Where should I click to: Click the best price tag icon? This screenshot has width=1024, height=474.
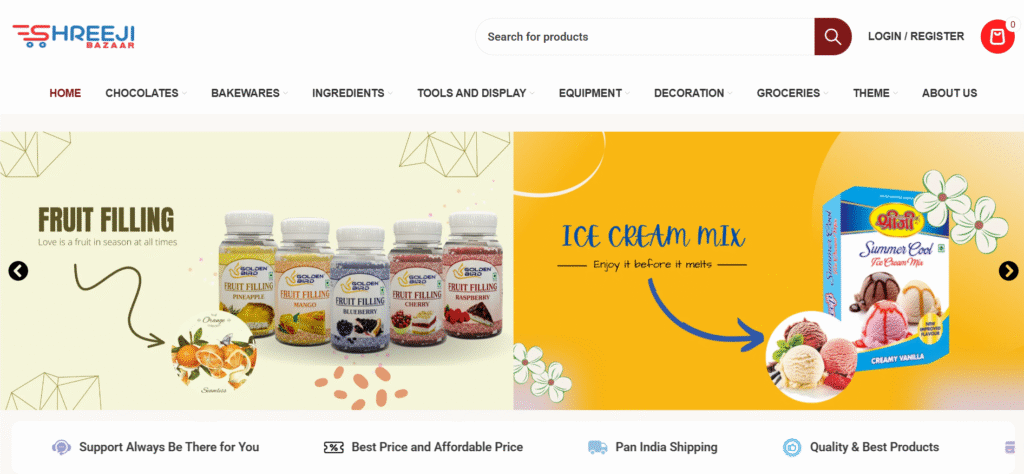[x=334, y=447]
